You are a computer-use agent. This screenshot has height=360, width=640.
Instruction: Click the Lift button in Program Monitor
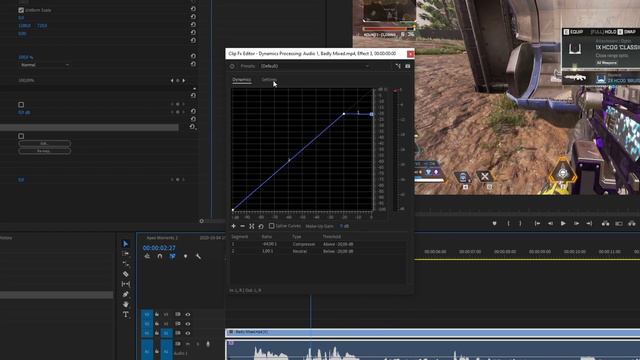[606, 224]
